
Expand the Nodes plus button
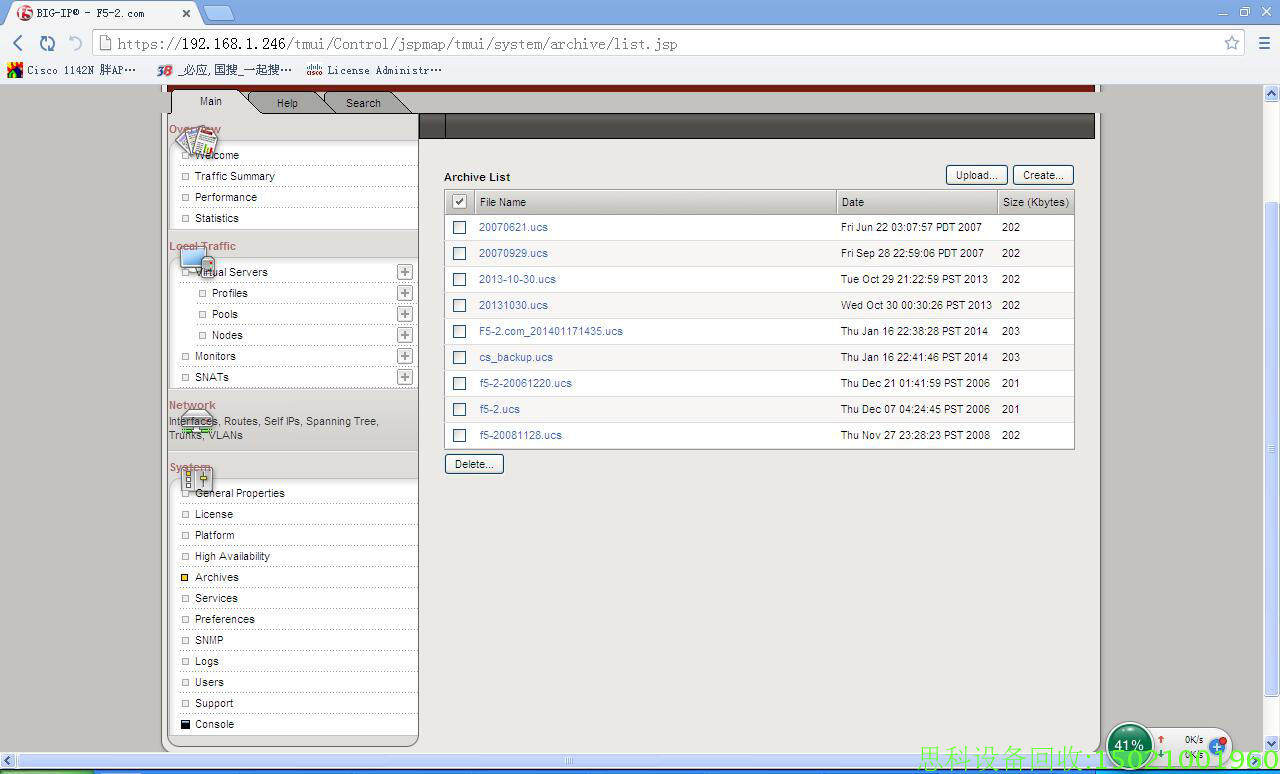[405, 335]
